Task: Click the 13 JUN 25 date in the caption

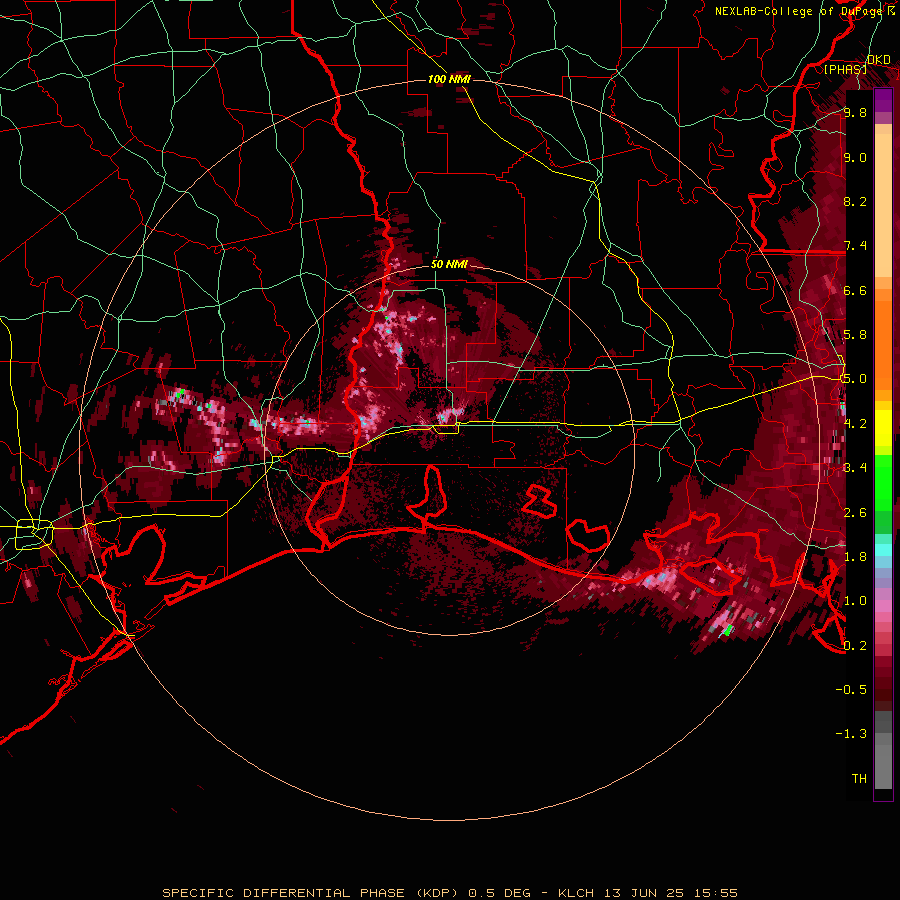Action: tap(642, 893)
